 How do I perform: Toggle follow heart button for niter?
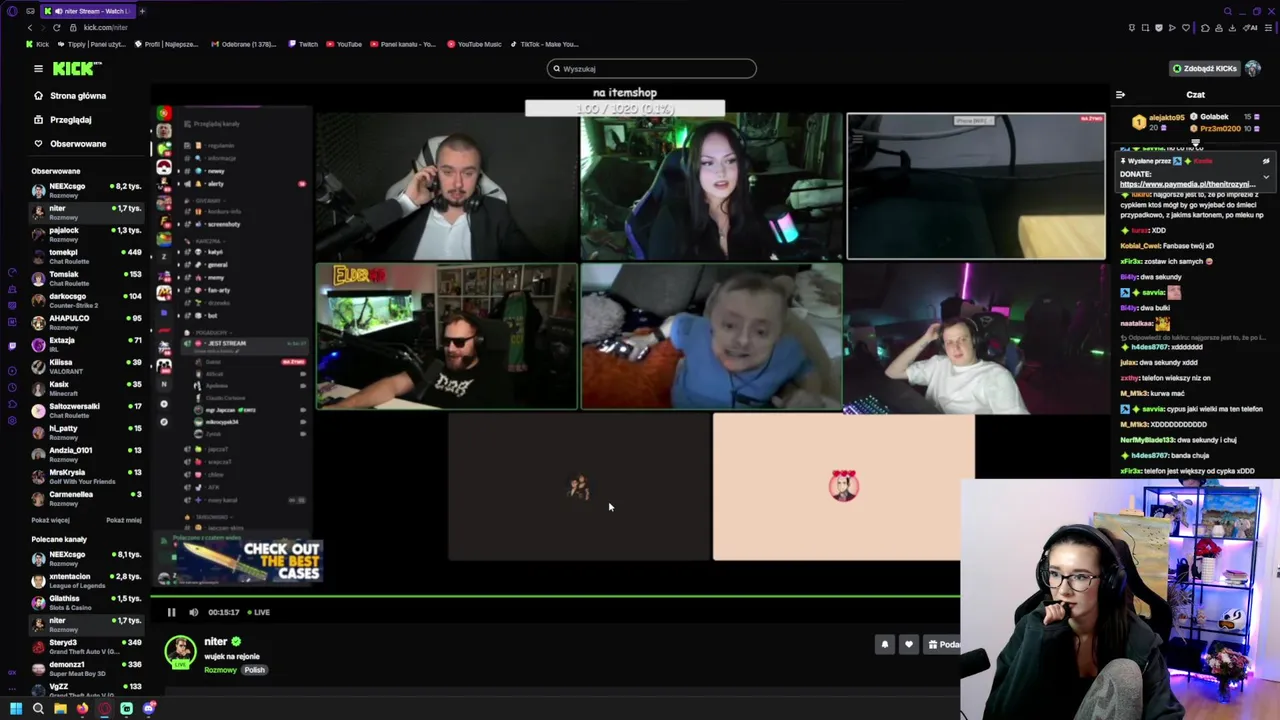point(908,645)
